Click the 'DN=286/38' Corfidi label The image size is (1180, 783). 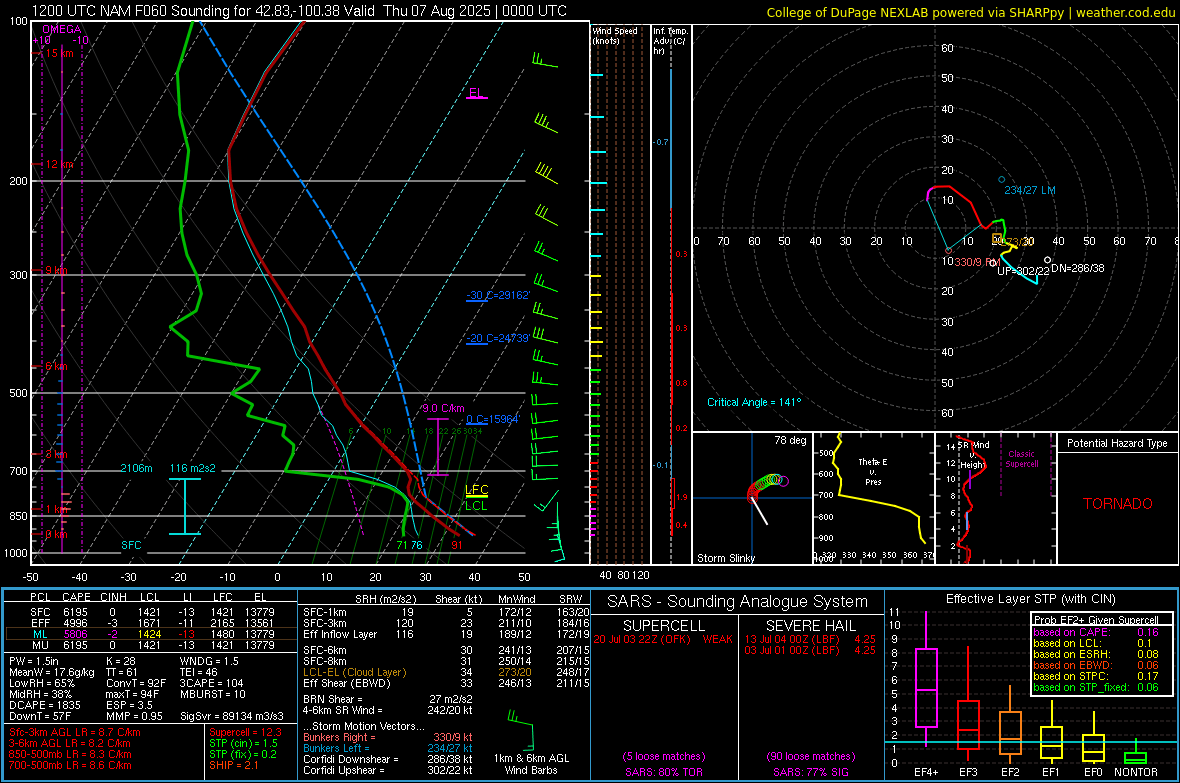[x=1078, y=268]
